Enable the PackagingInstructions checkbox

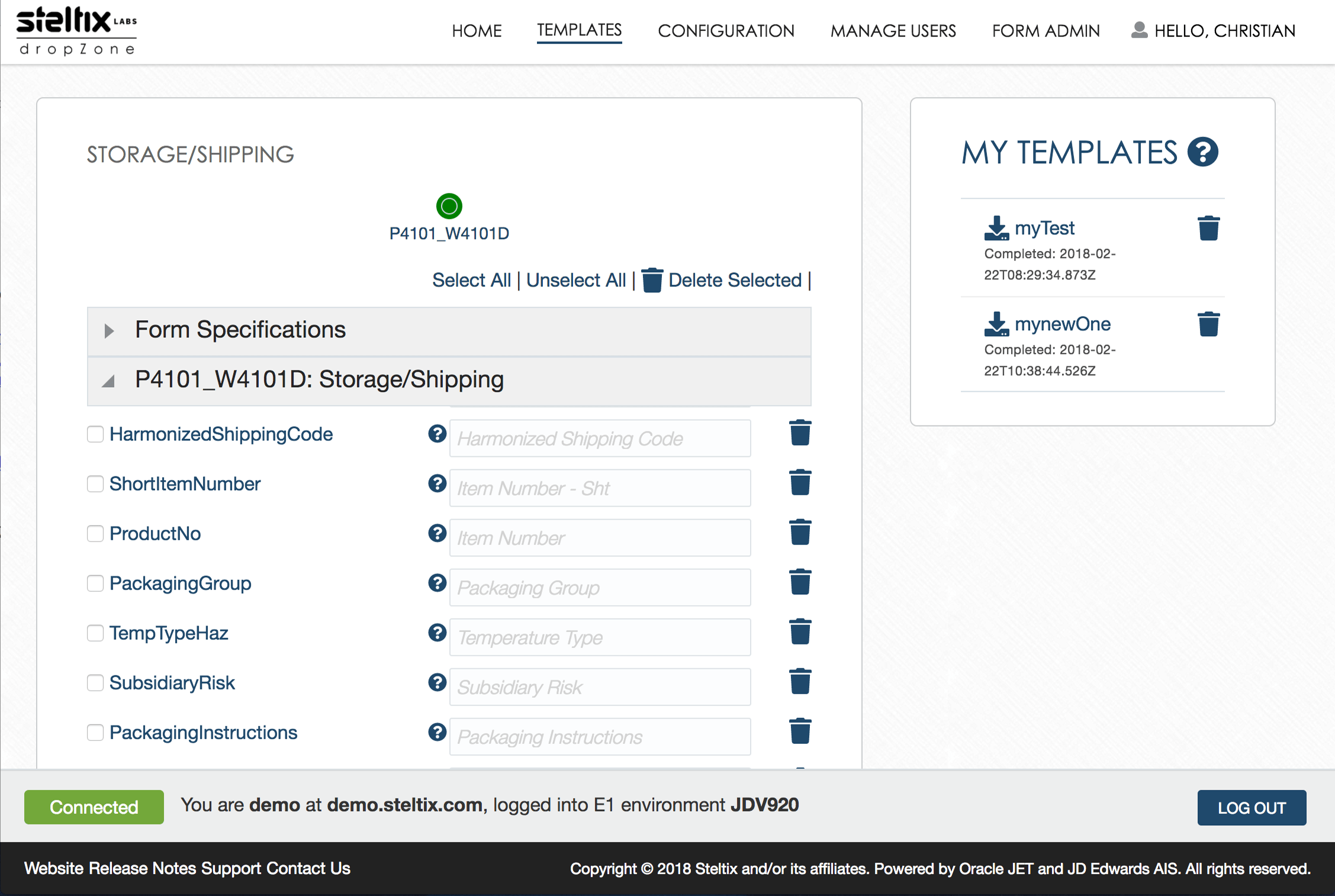click(95, 733)
